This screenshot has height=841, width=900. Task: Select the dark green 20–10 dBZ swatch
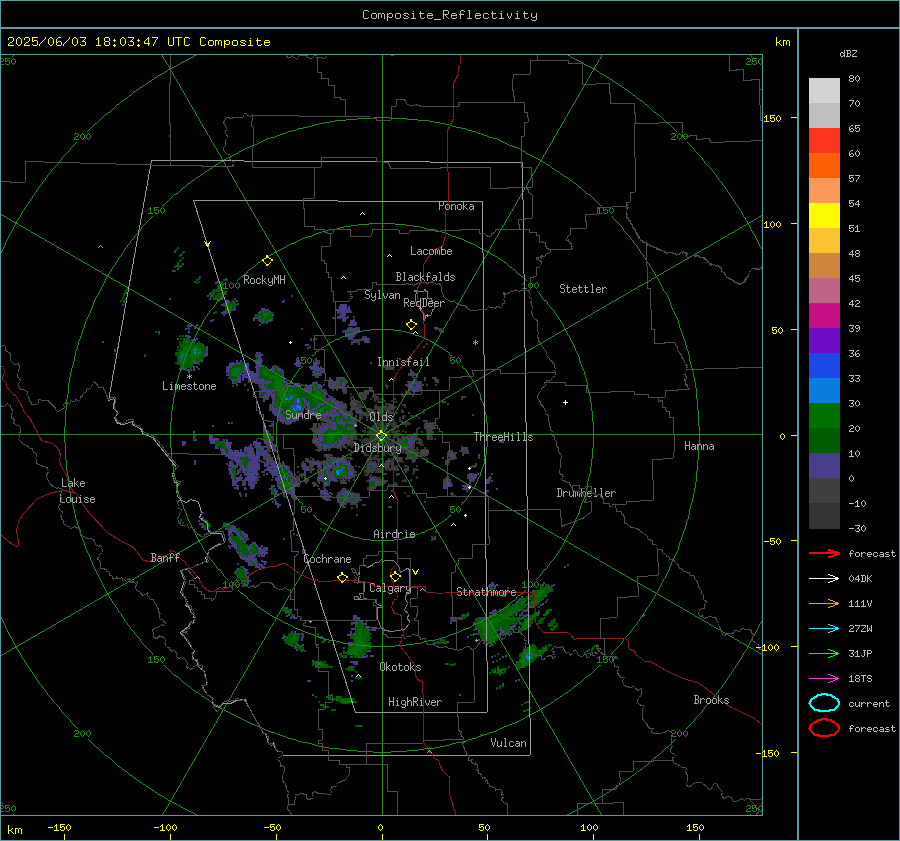(824, 440)
